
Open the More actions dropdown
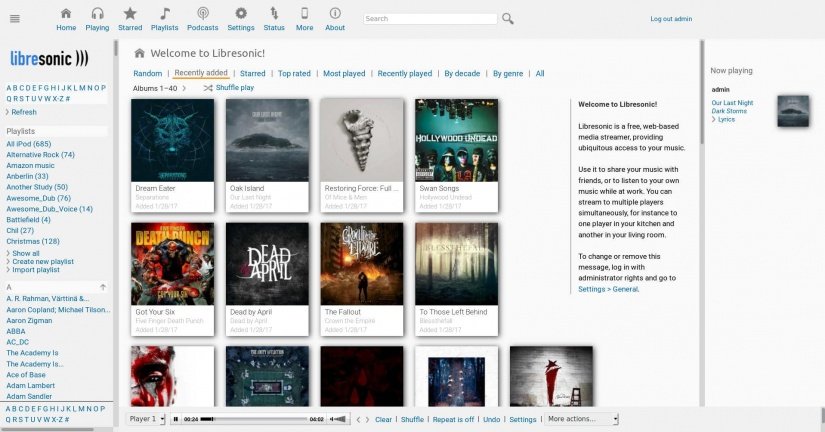pos(581,419)
